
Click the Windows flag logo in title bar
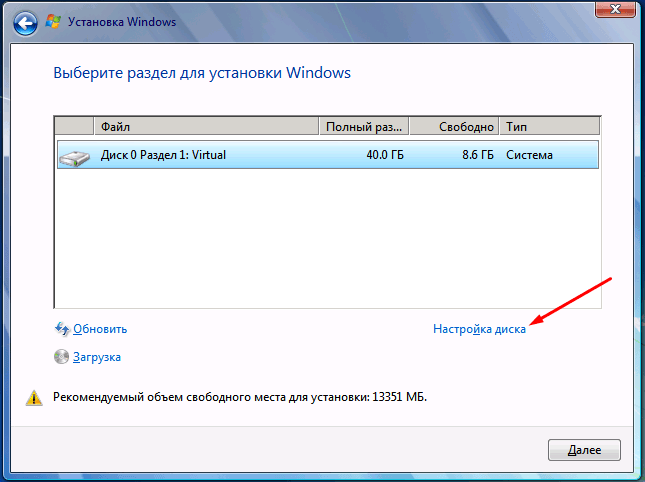[x=53, y=22]
